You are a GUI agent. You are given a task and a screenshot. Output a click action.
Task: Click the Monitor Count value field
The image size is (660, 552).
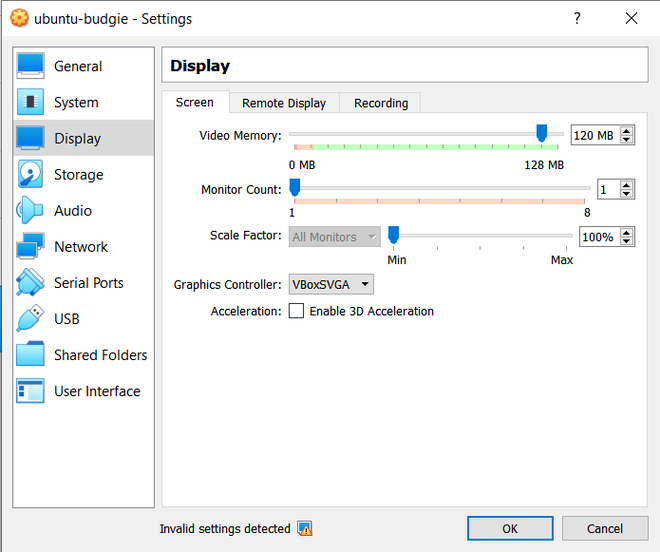(x=608, y=189)
